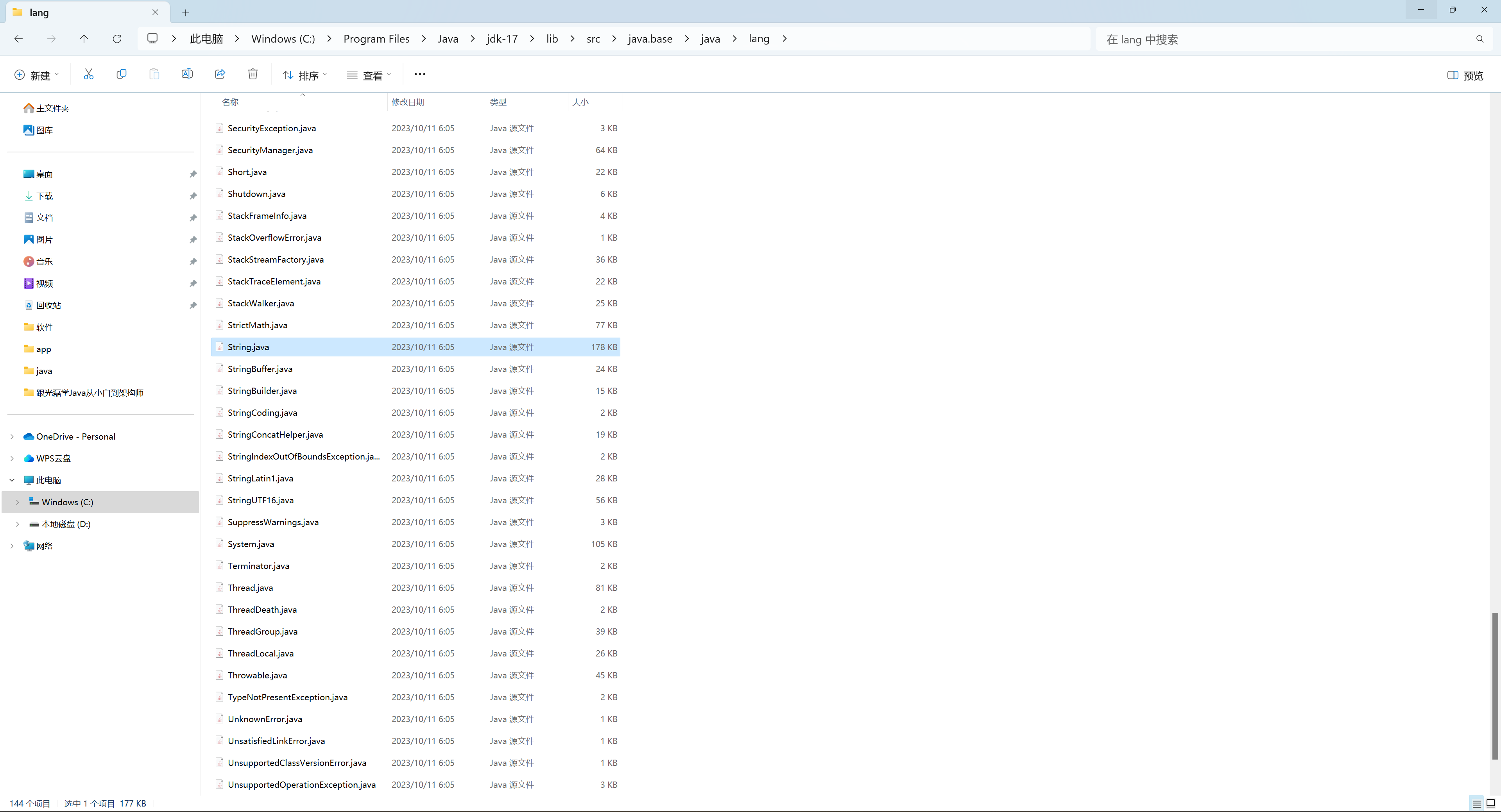Click the SuppressWarnings.java file icon

coord(219,522)
